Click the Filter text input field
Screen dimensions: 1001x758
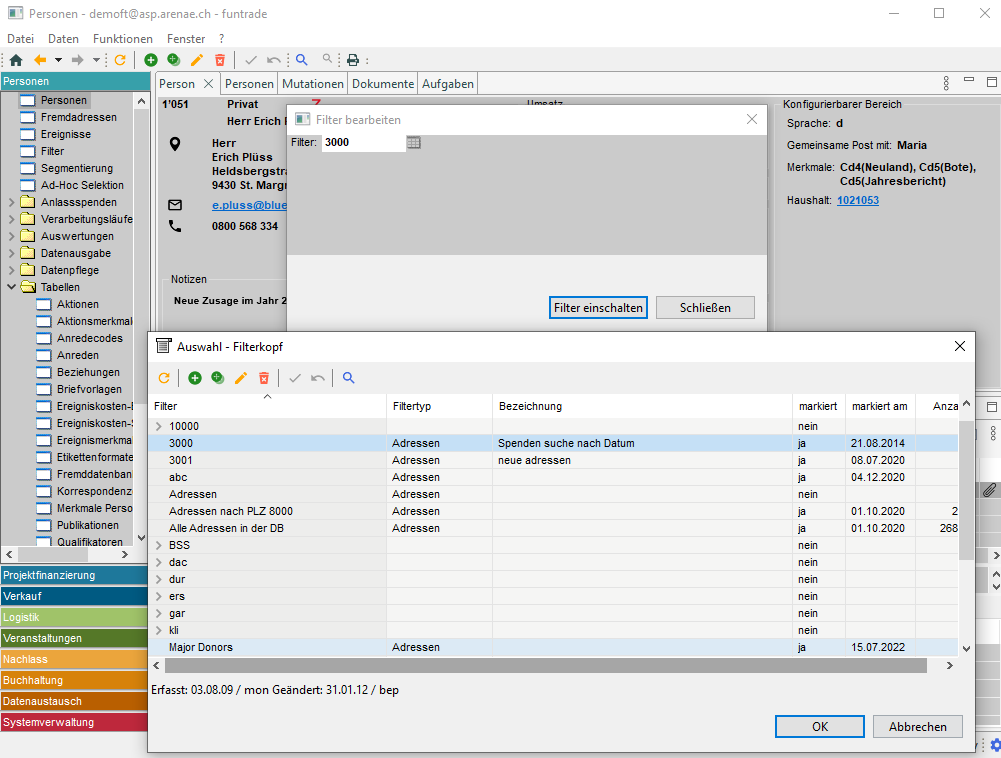(x=362, y=143)
